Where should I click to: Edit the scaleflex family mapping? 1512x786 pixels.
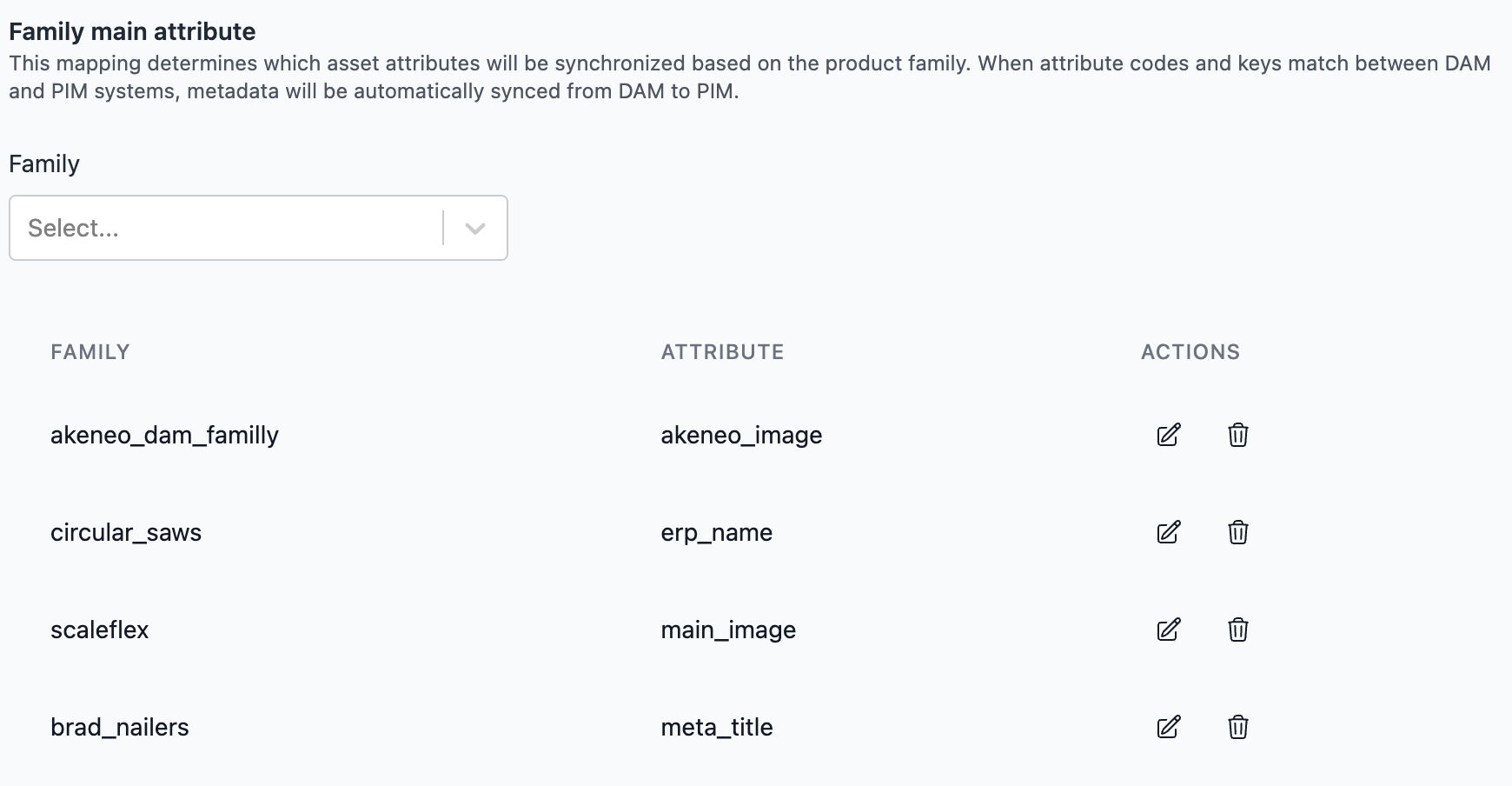pyautogui.click(x=1169, y=629)
